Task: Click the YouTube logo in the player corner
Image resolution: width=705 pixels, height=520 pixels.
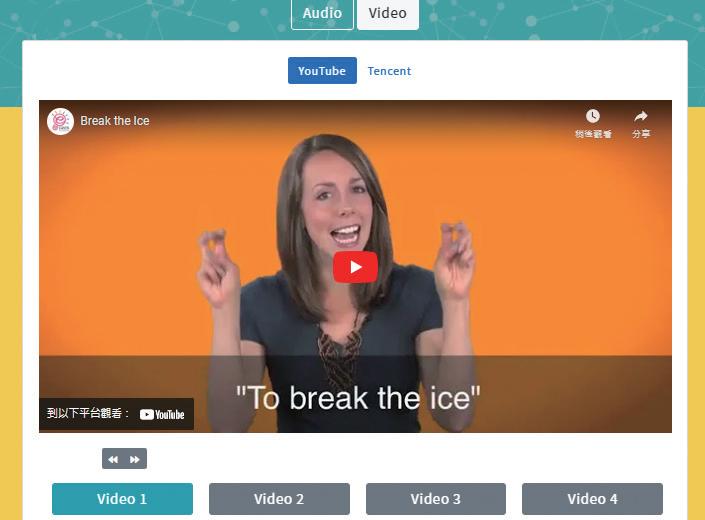Action: coord(162,414)
